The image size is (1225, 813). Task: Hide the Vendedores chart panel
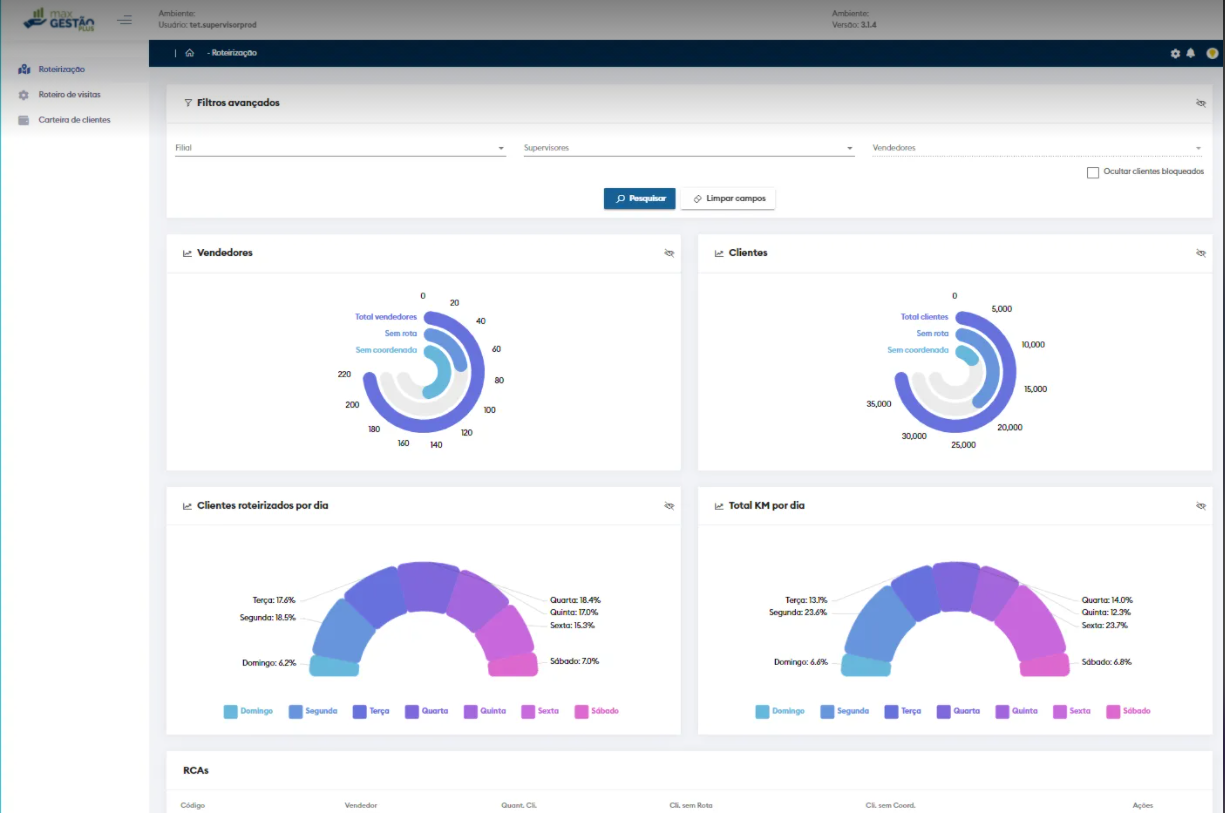669,253
